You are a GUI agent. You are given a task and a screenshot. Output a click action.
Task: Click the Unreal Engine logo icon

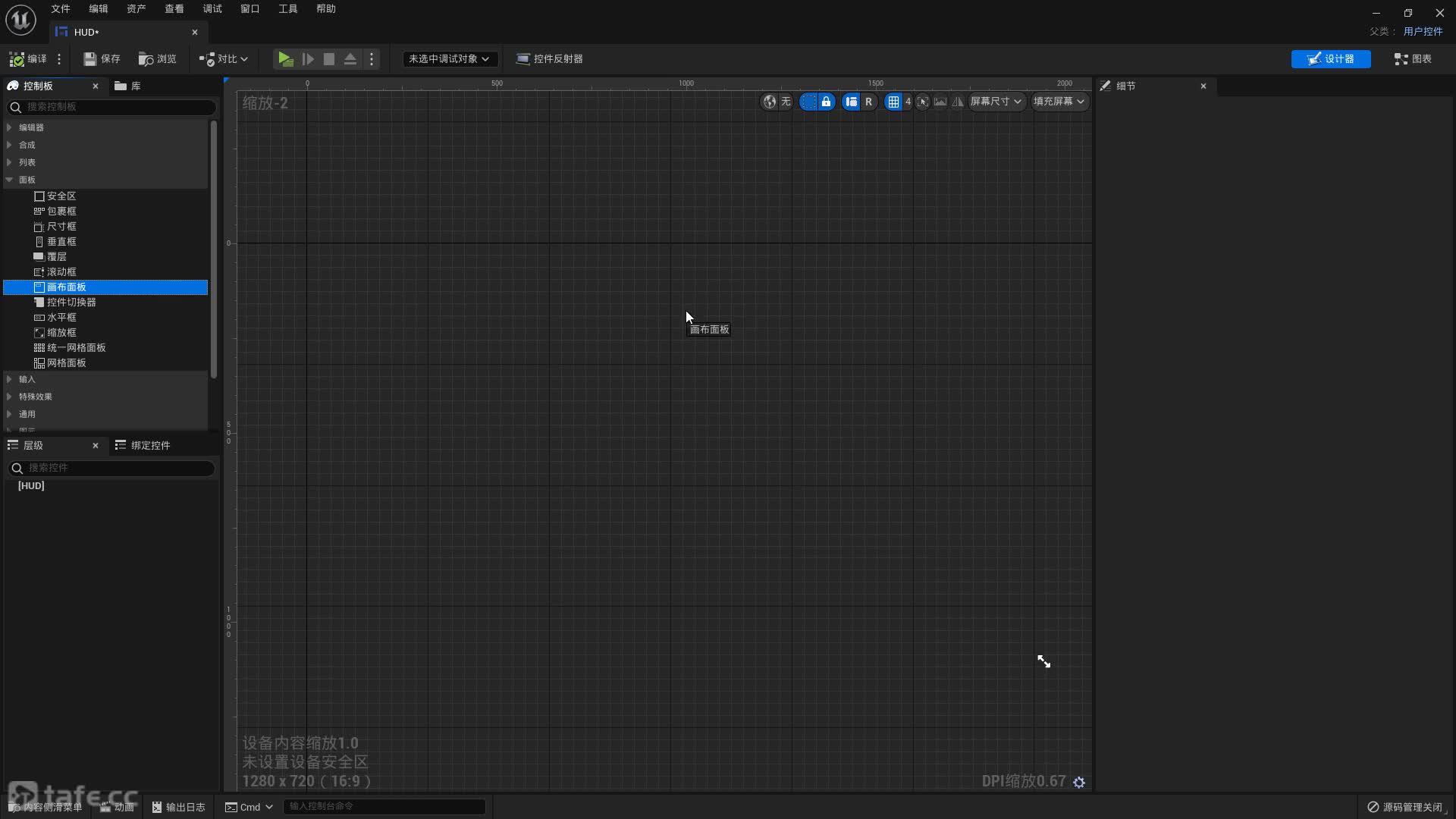20,20
